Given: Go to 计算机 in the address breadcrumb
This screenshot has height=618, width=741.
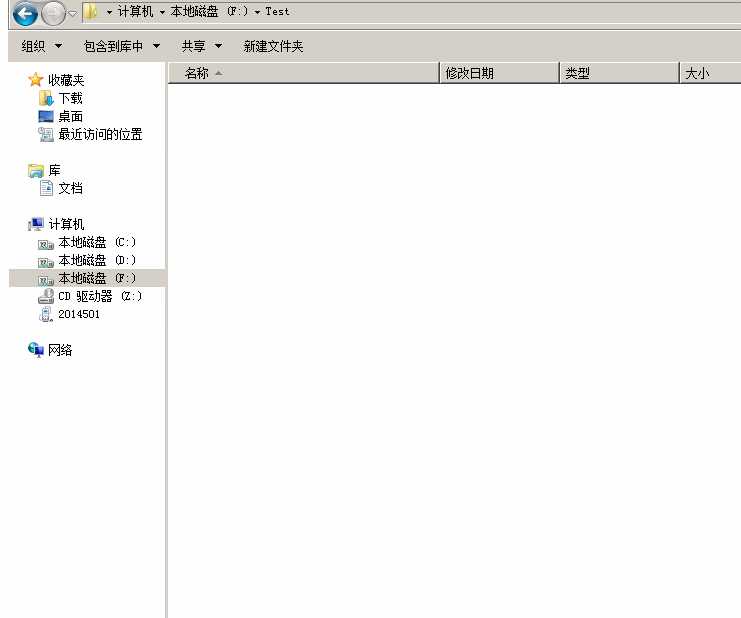Looking at the screenshot, I should coord(136,11).
